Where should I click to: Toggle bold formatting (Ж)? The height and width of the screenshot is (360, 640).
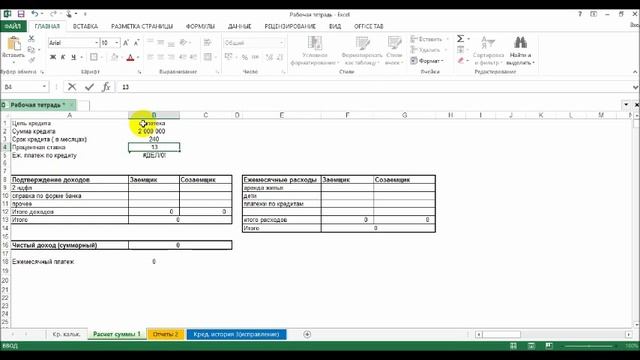(53, 57)
